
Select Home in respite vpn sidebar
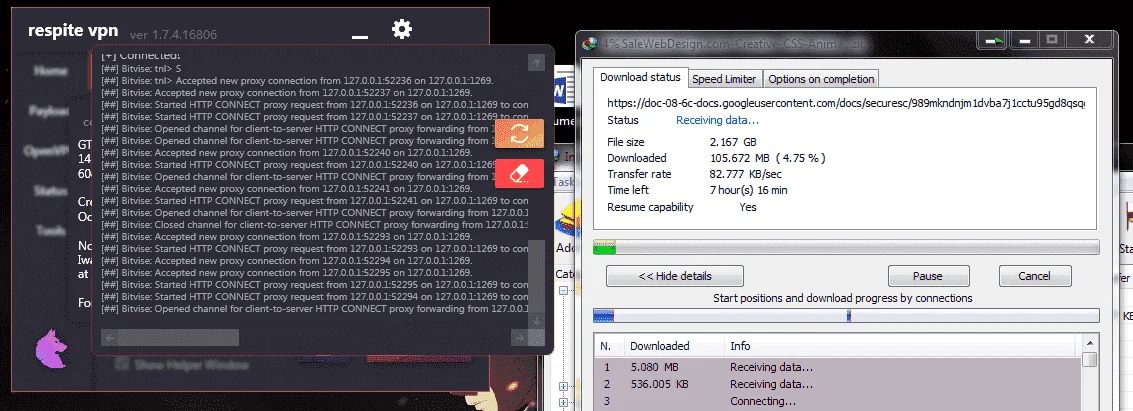click(51, 72)
